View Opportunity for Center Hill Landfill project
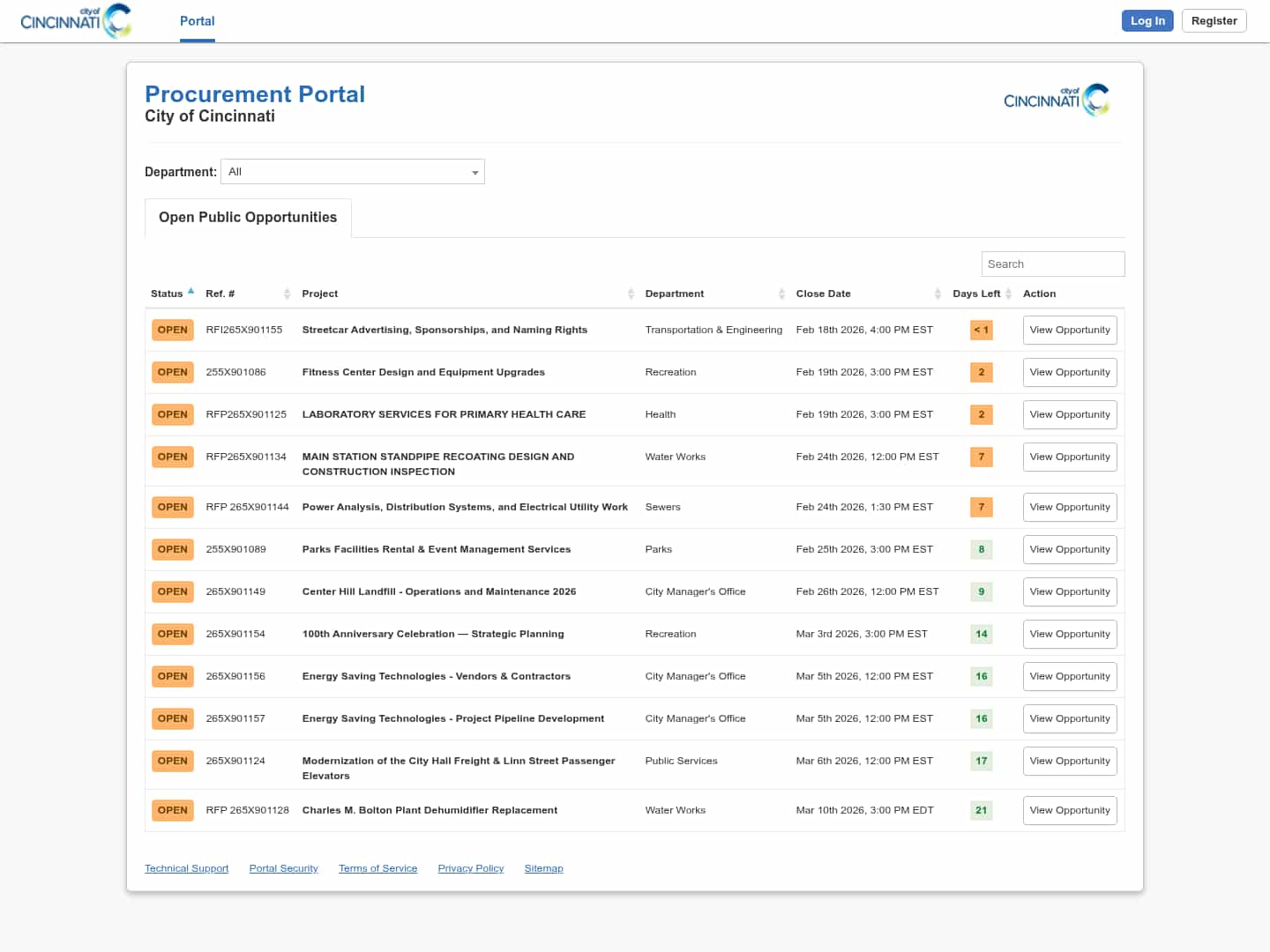Screen dimensions: 1270x952 pos(1069,592)
